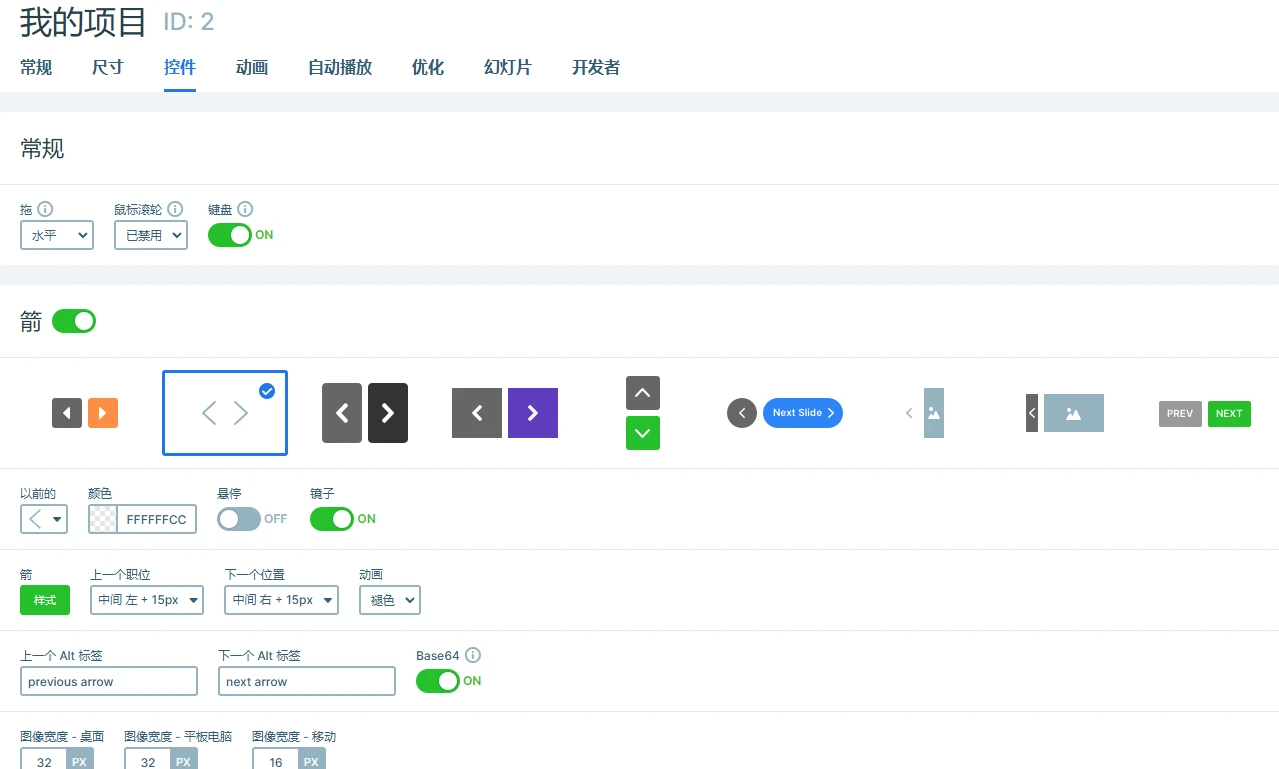Open the 鼠标滚轮 mouse wheel dropdown
This screenshot has height=769, width=1279.
(x=150, y=235)
